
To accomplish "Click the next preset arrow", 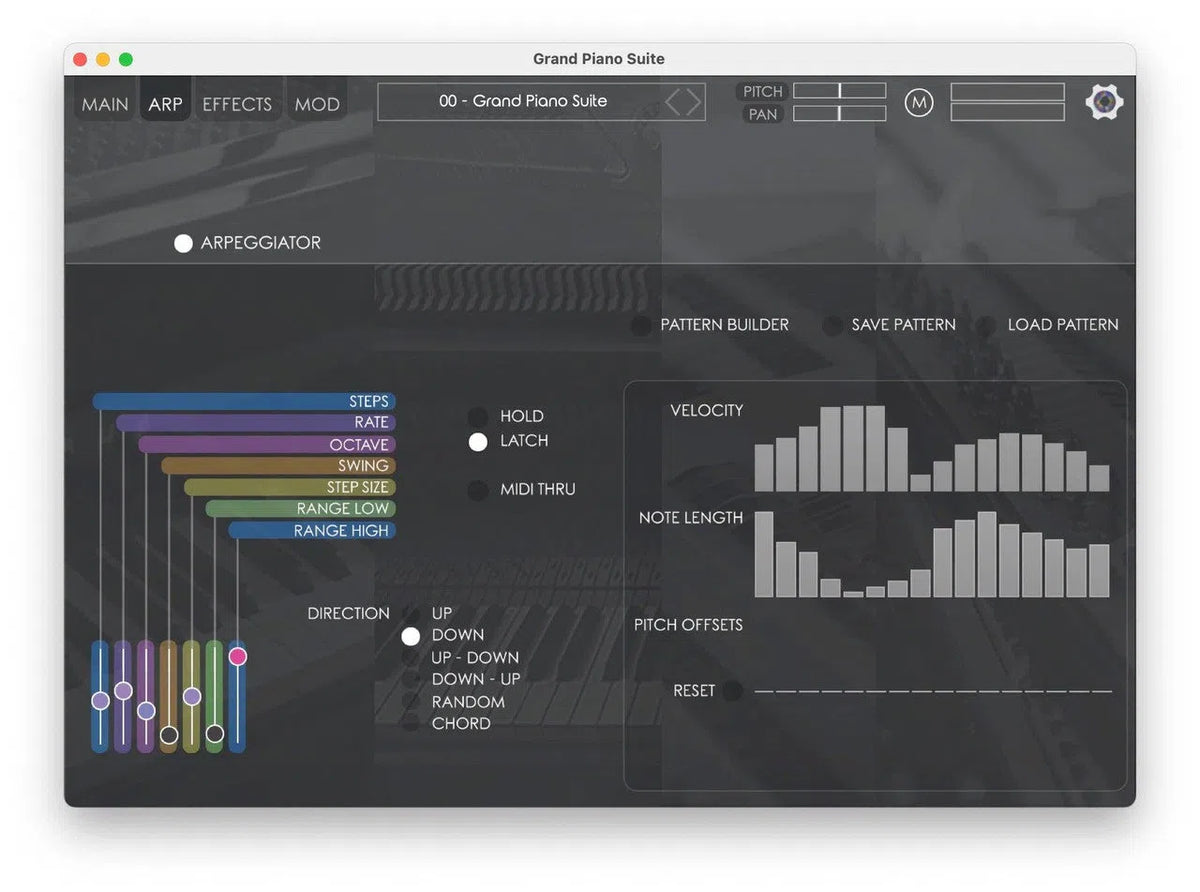I will [x=692, y=101].
